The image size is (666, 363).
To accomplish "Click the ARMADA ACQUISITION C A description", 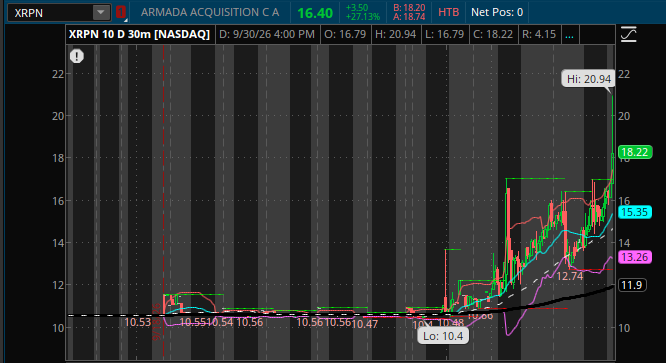I will click(x=210, y=12).
